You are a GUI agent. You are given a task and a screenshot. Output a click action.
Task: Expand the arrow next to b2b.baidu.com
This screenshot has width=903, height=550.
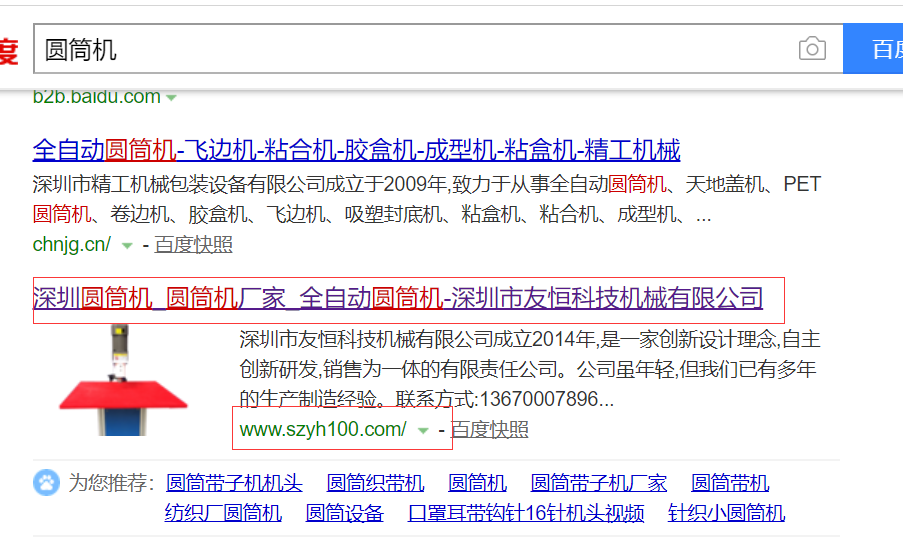(172, 98)
